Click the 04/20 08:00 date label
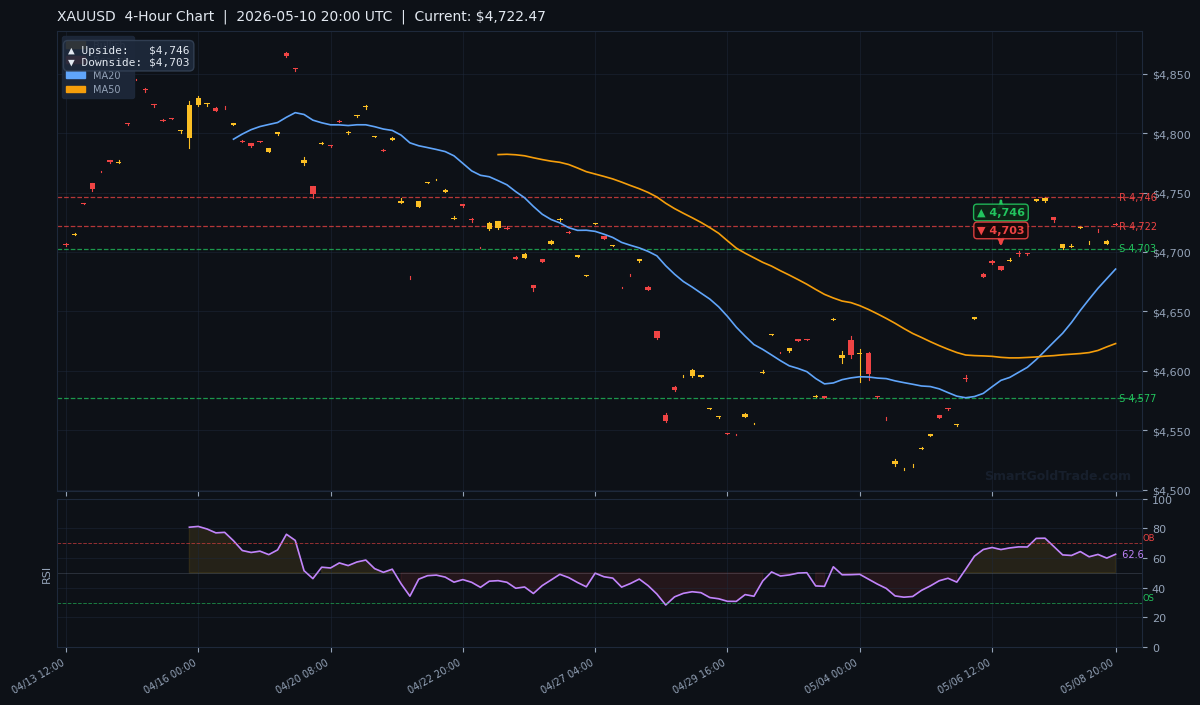The image size is (1200, 705). pyautogui.click(x=304, y=676)
